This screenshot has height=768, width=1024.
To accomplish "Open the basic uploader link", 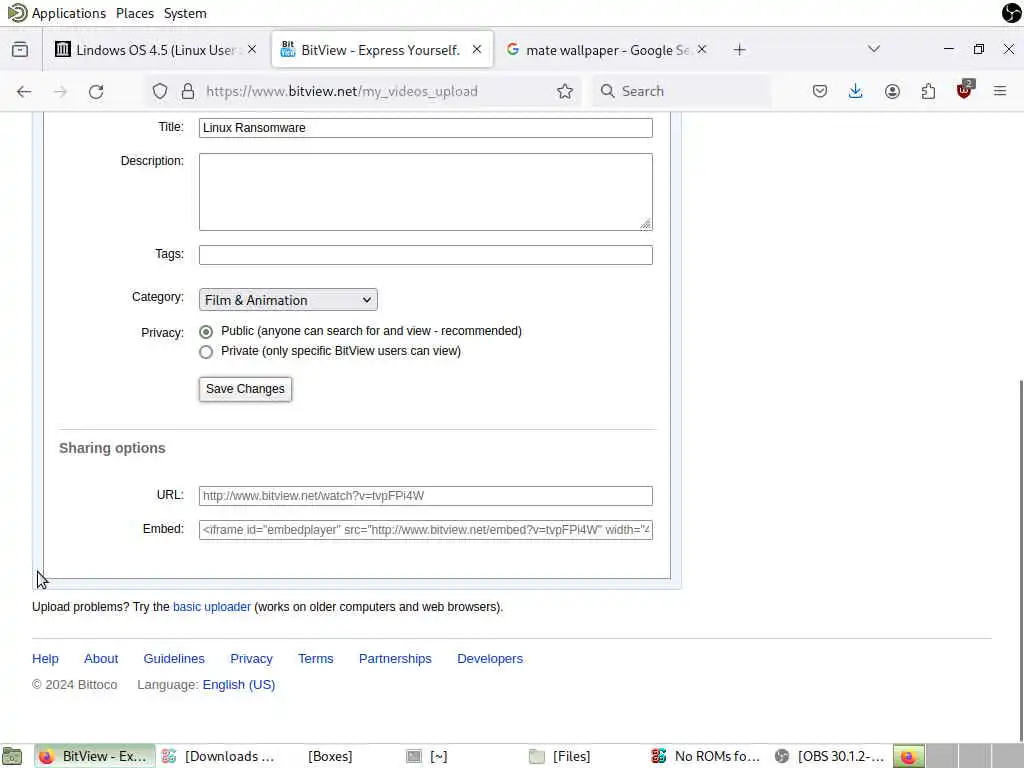I will pyautogui.click(x=212, y=607).
